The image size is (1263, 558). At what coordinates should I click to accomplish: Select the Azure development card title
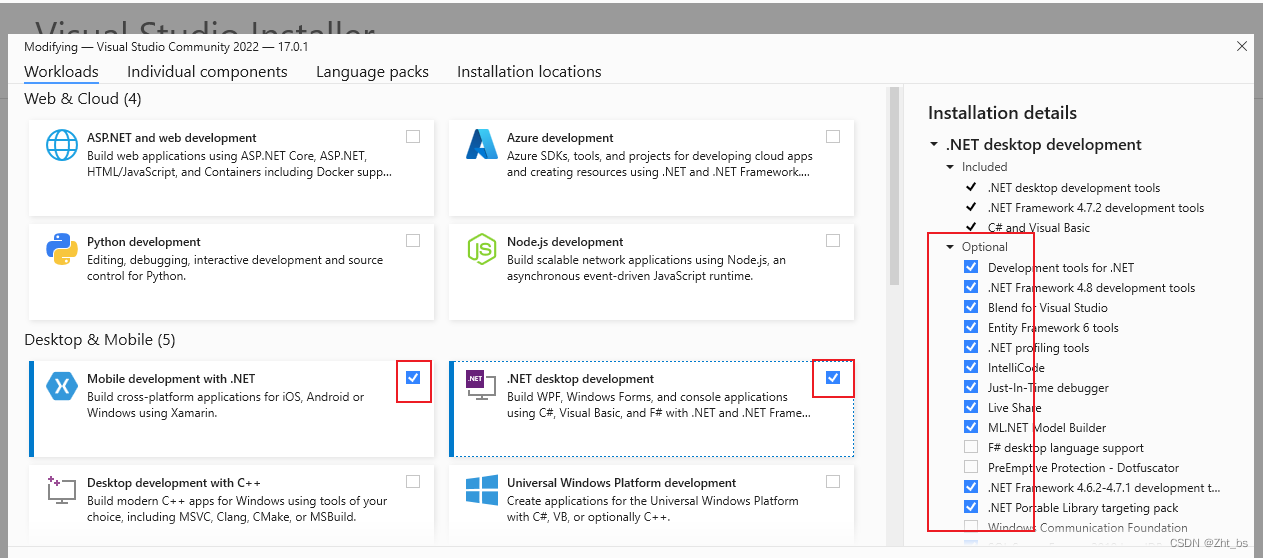560,138
